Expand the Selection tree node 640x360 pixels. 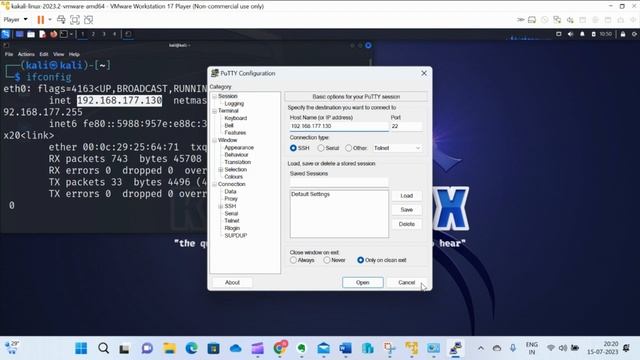[220, 170]
